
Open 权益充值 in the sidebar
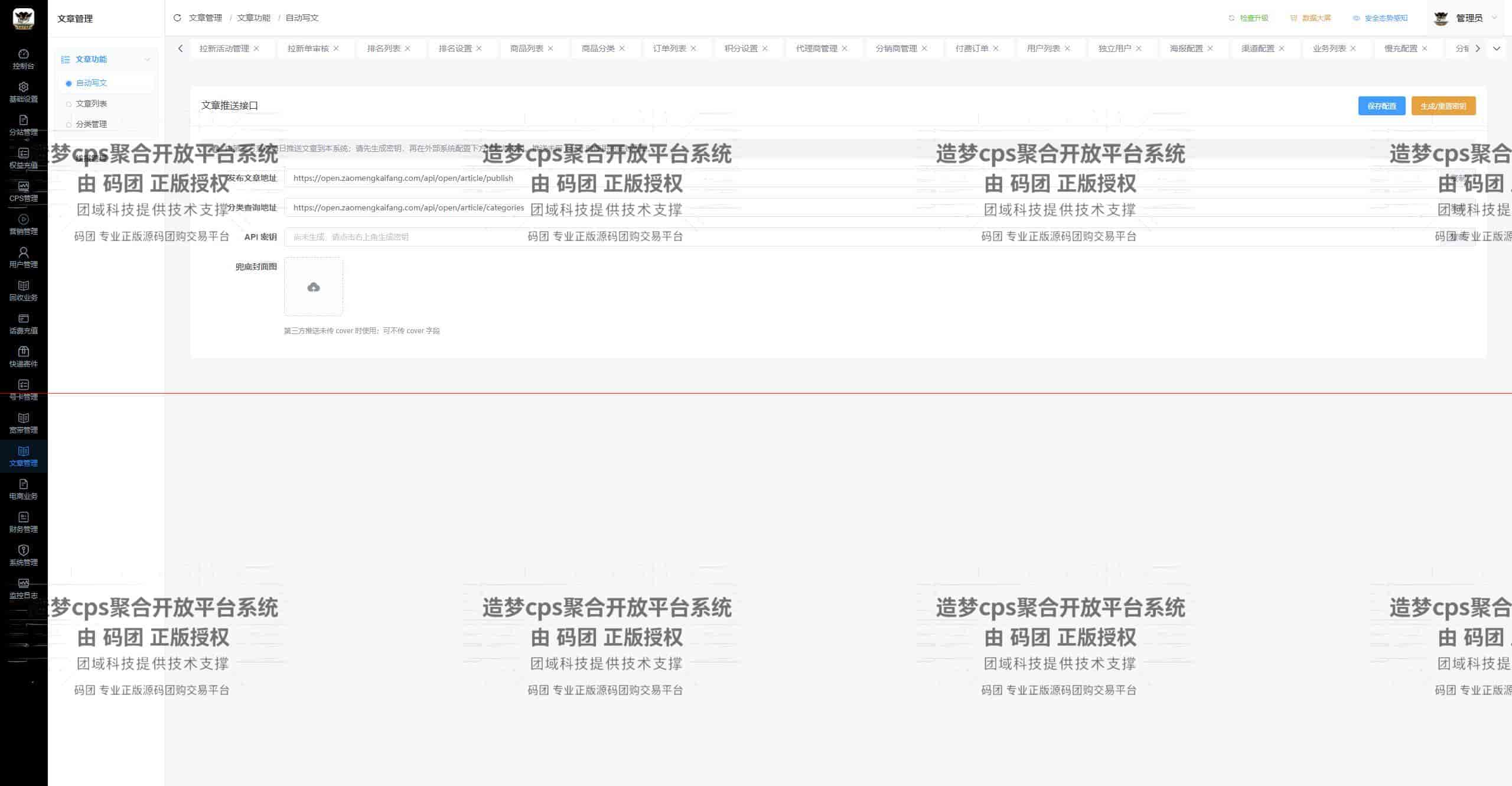point(24,158)
